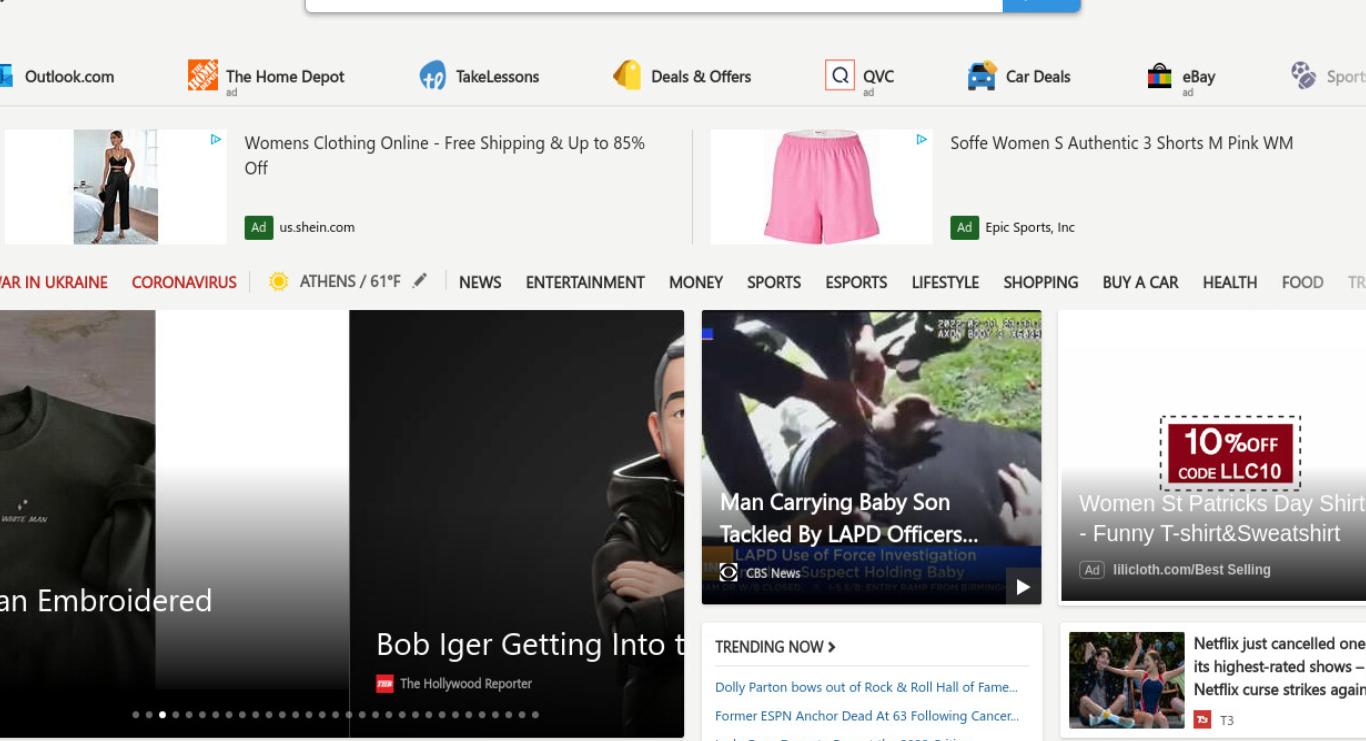Edit location with the pencil icon
The image size is (1366, 741).
420,281
